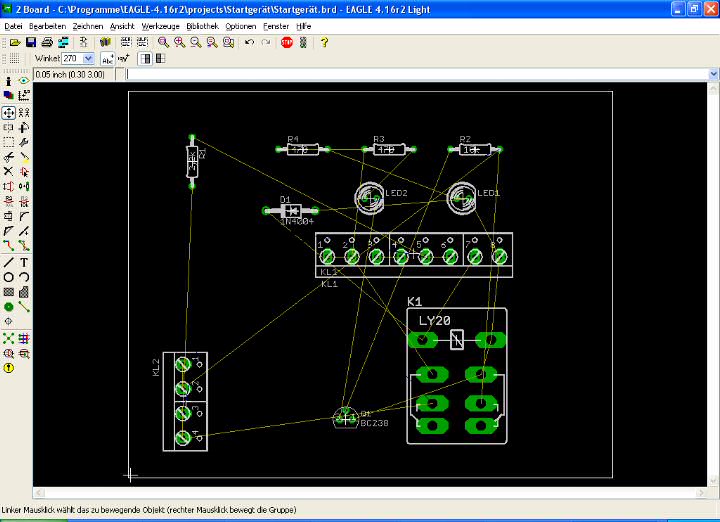The height and width of the screenshot is (522, 720).
Task: Open the Fenster menu
Action: (x=276, y=26)
